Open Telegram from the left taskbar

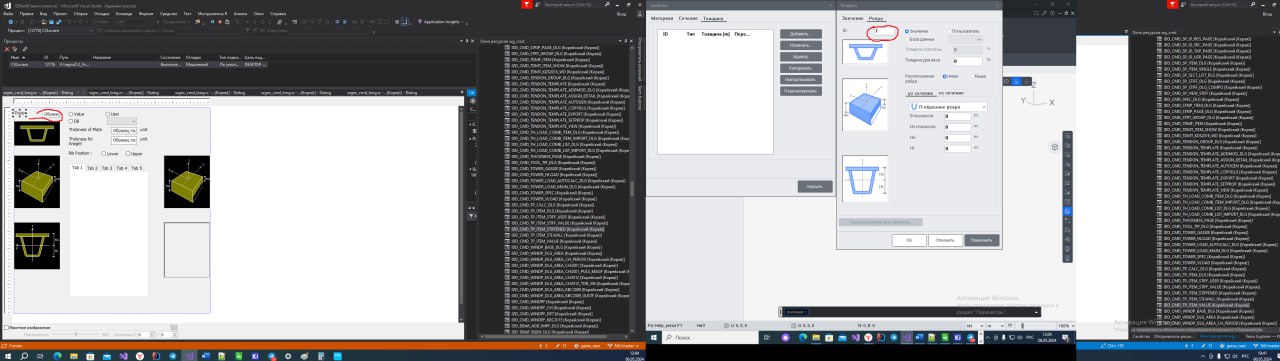point(172,356)
